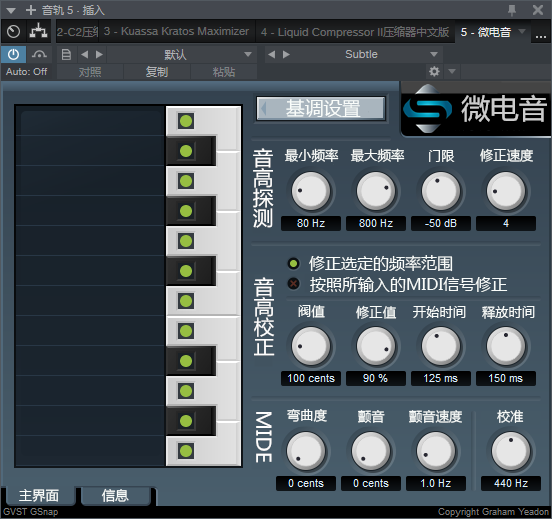Screen dimensions: 552x519
Task: Close the plugin window
Action: [538, 10]
